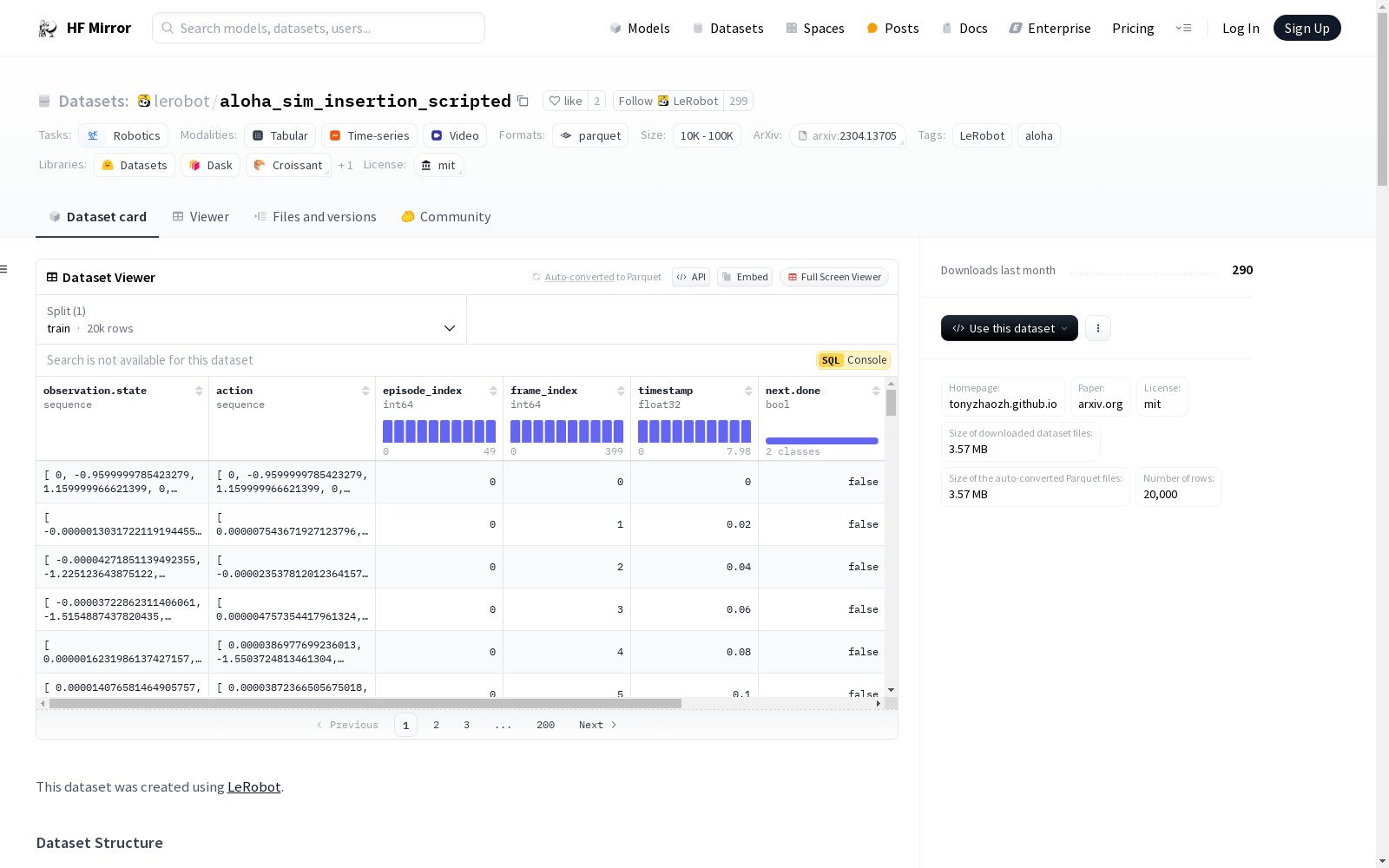
Task: Click the Embed button
Action: (x=745, y=277)
